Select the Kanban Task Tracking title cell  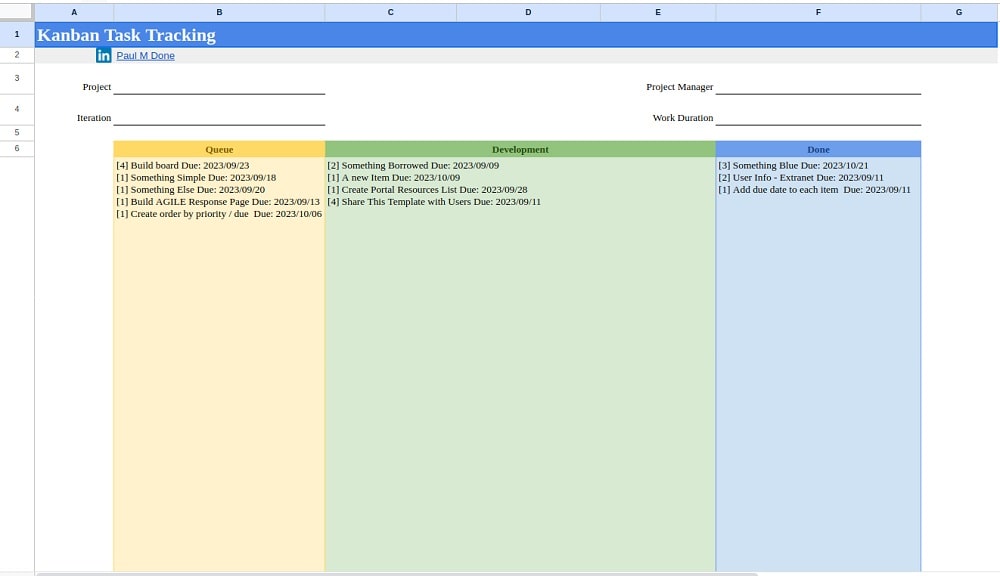[x=516, y=34]
